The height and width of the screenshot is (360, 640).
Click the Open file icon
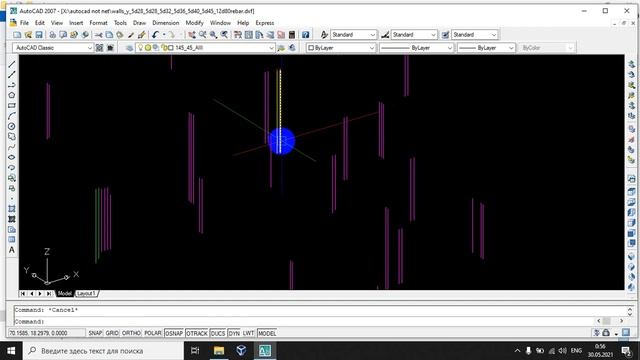(x=28, y=35)
